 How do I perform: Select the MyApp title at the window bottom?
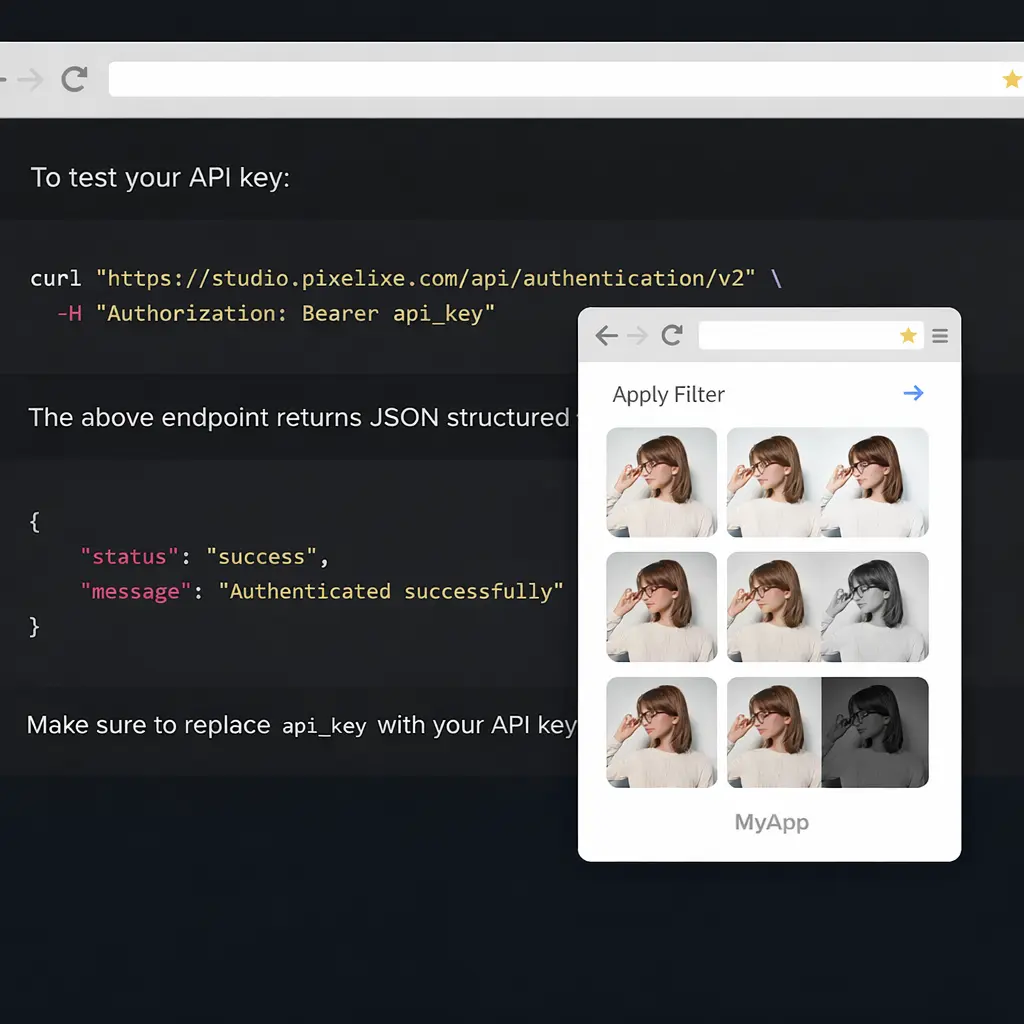(x=770, y=822)
